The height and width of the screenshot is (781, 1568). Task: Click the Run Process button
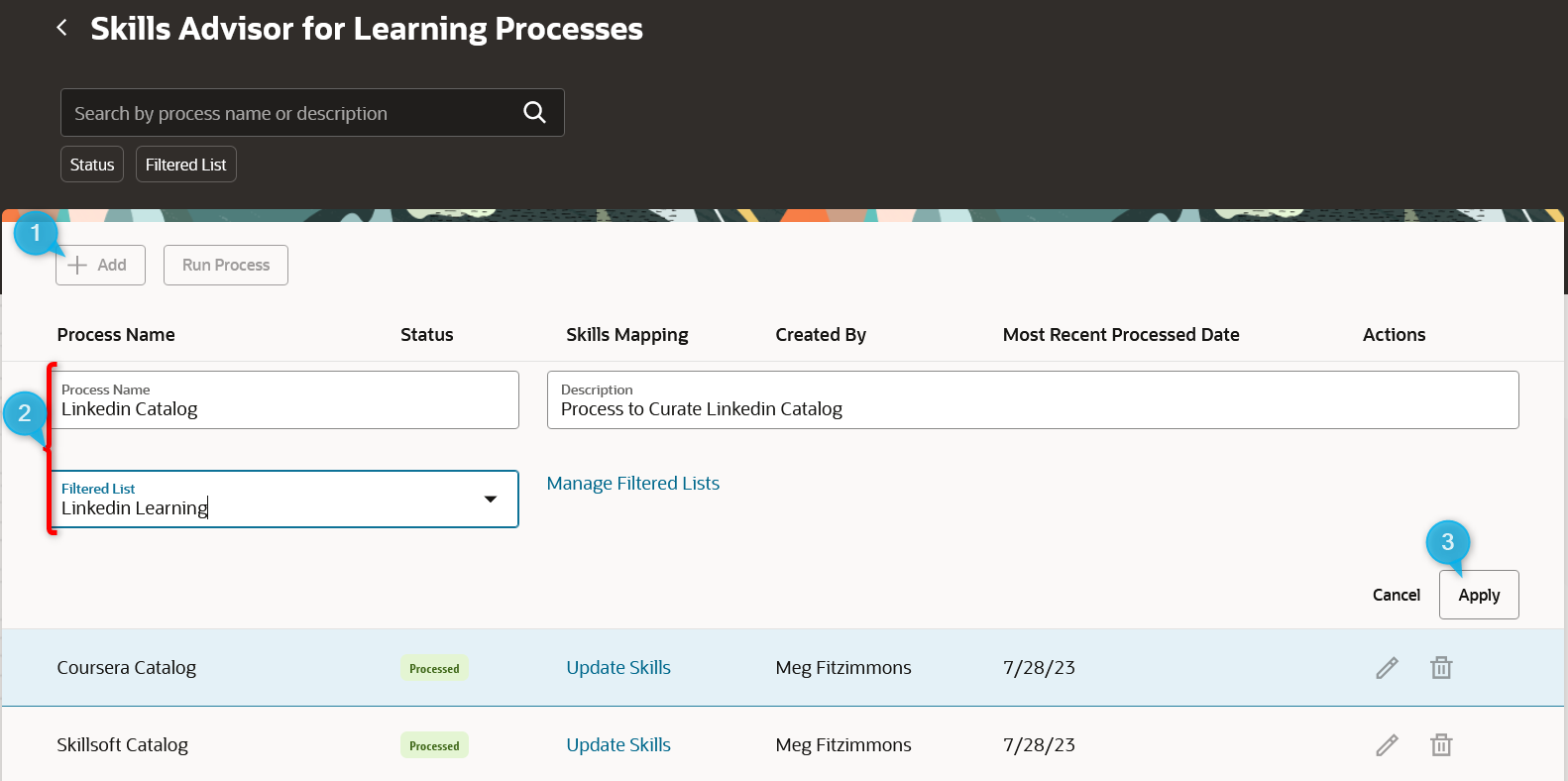(x=226, y=266)
